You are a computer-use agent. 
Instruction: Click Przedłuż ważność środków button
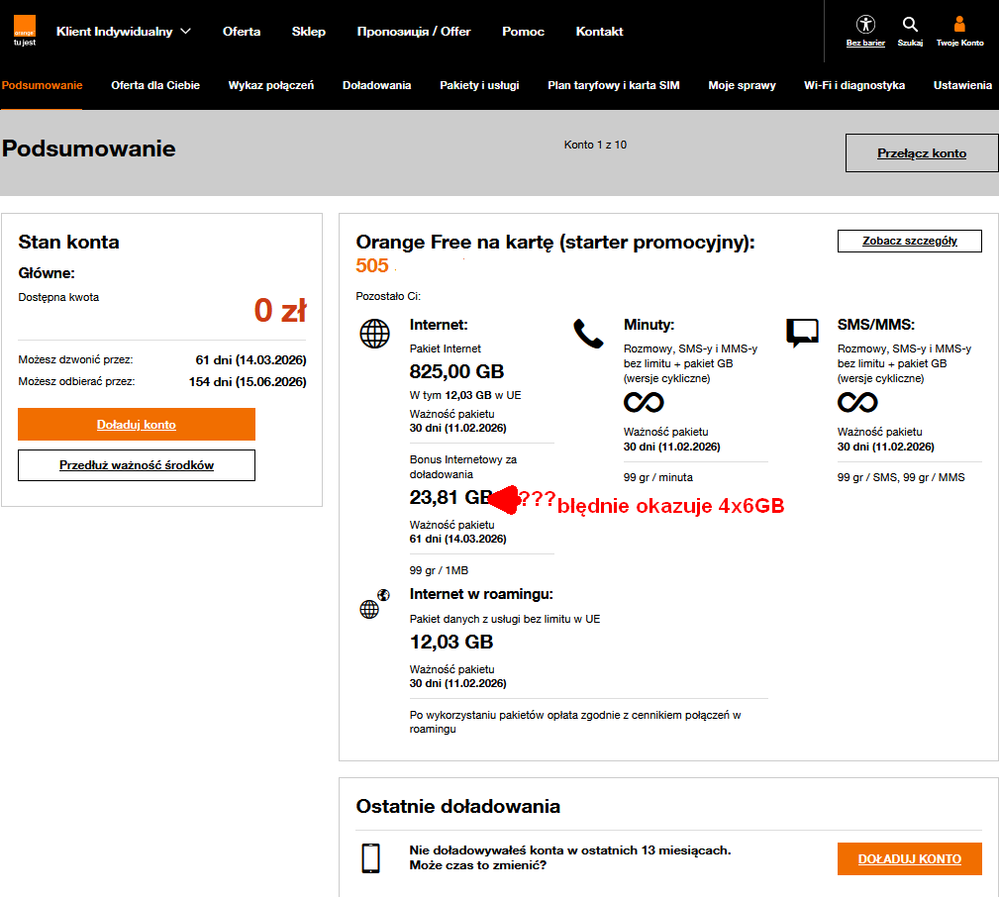pos(136,465)
